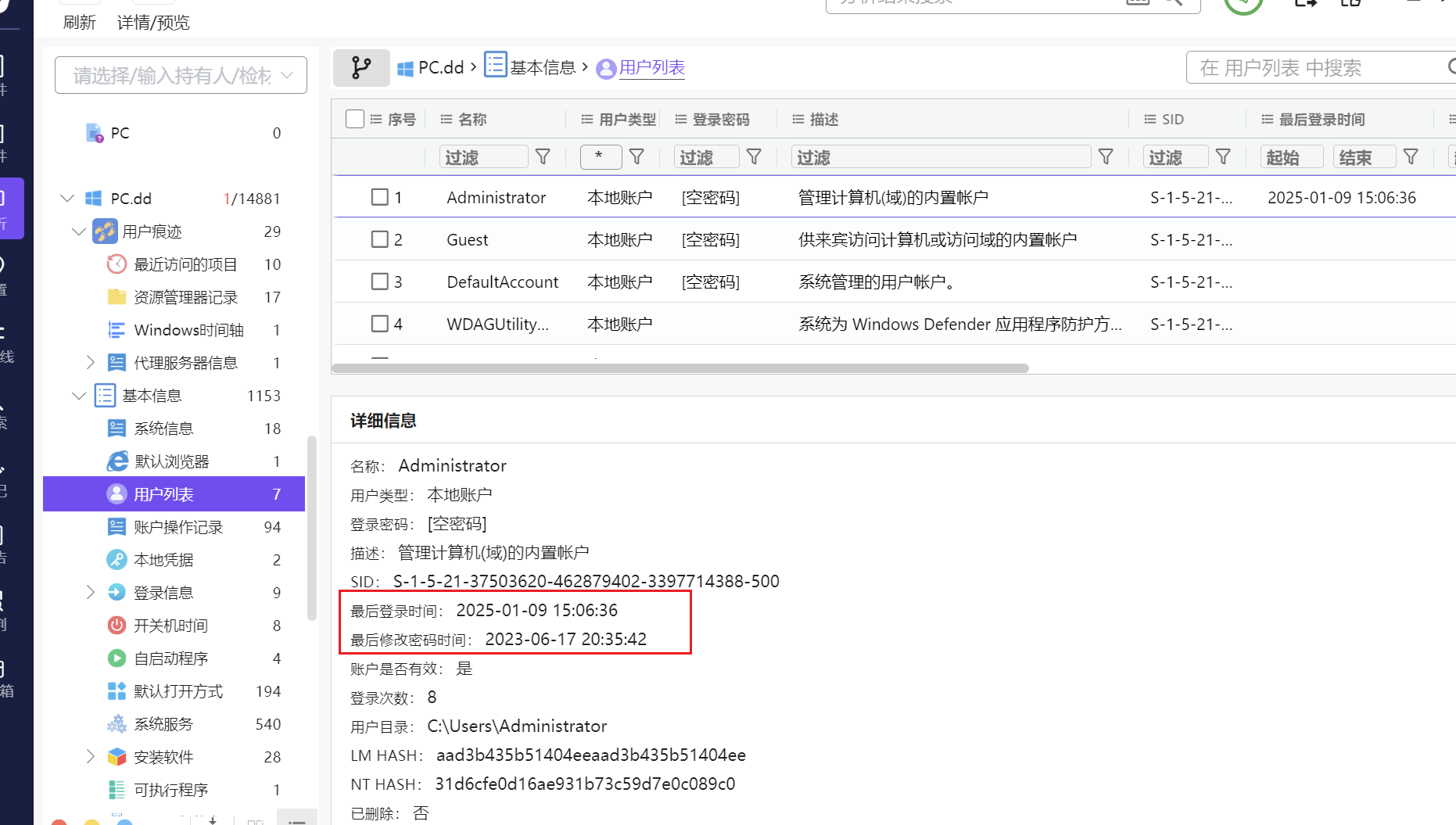
Task: Click the filter funnel icon for 名称 column
Action: tap(543, 157)
